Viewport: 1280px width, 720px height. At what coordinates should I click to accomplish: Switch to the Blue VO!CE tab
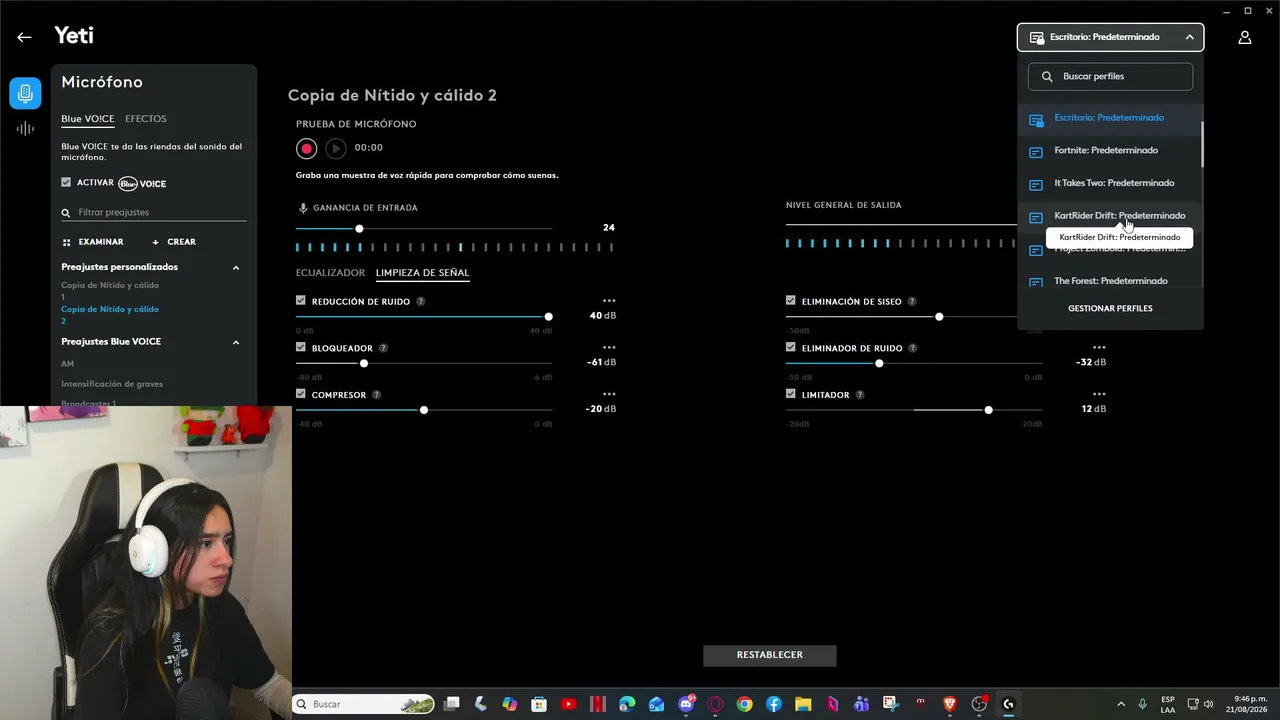click(88, 119)
